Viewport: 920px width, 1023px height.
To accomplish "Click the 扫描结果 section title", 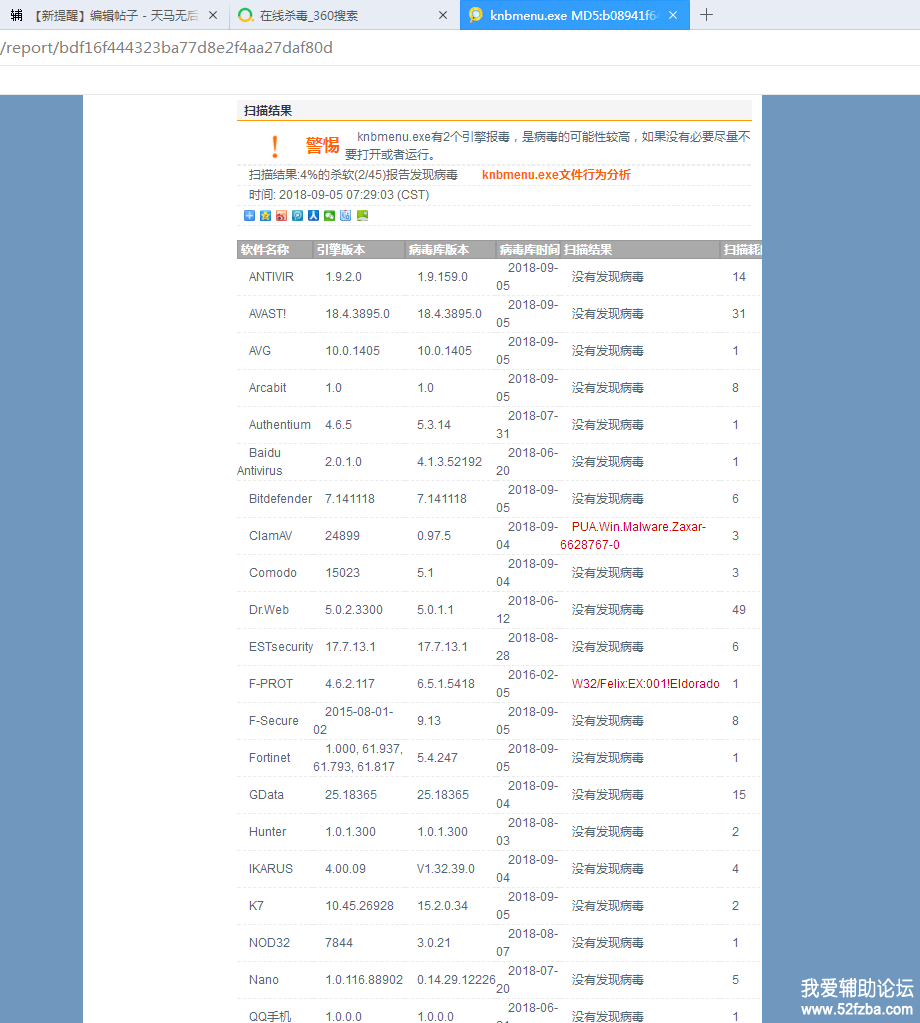I will pos(268,111).
